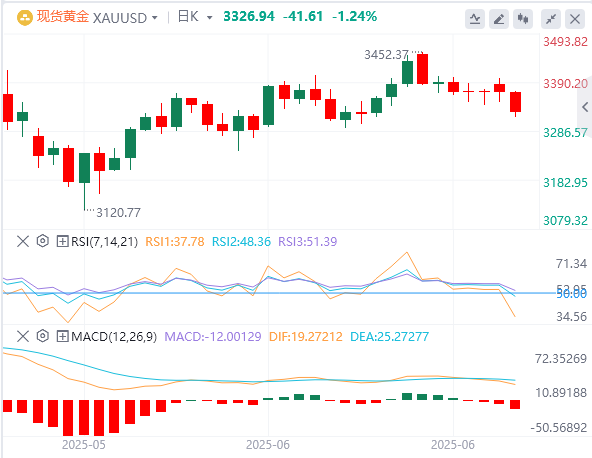The image size is (592, 458).
Task: Expand the right side panel arrow
Action: (585, 107)
